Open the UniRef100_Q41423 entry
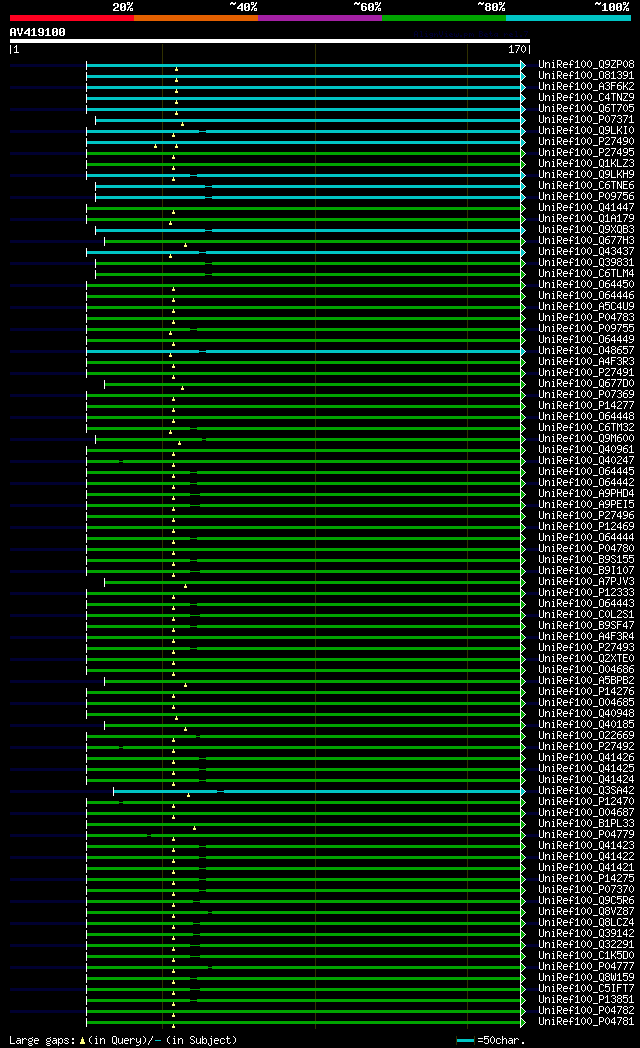 pyautogui.click(x=587, y=845)
